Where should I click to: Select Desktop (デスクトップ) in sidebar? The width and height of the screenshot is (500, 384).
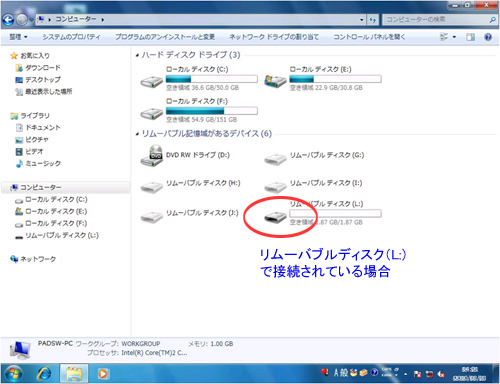coord(38,80)
